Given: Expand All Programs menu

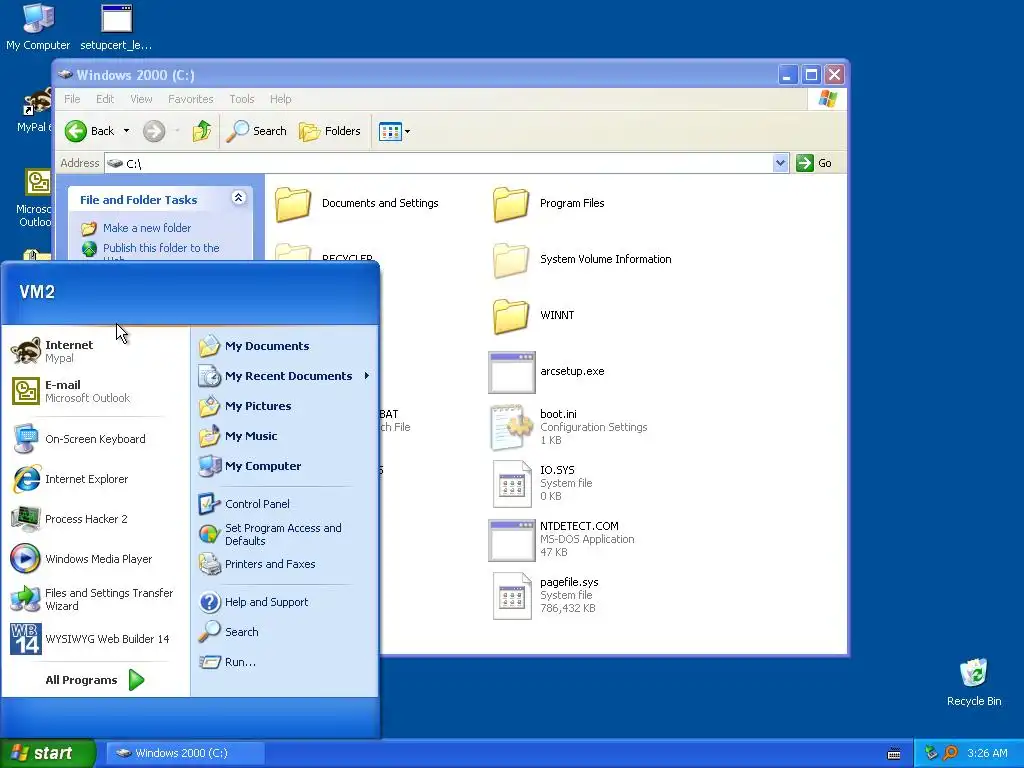Looking at the screenshot, I should coord(95,680).
